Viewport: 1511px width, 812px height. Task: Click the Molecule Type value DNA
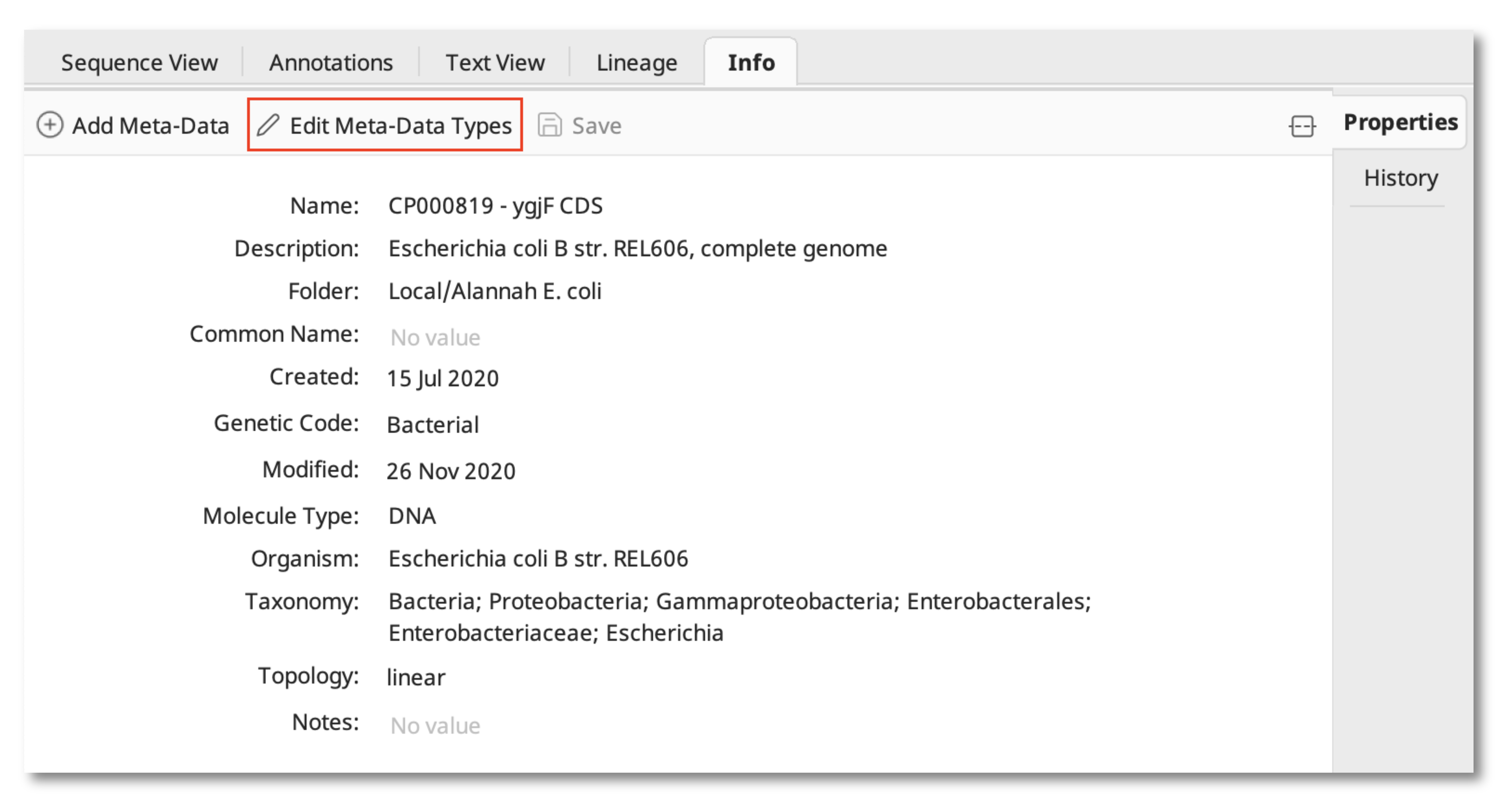[412, 516]
